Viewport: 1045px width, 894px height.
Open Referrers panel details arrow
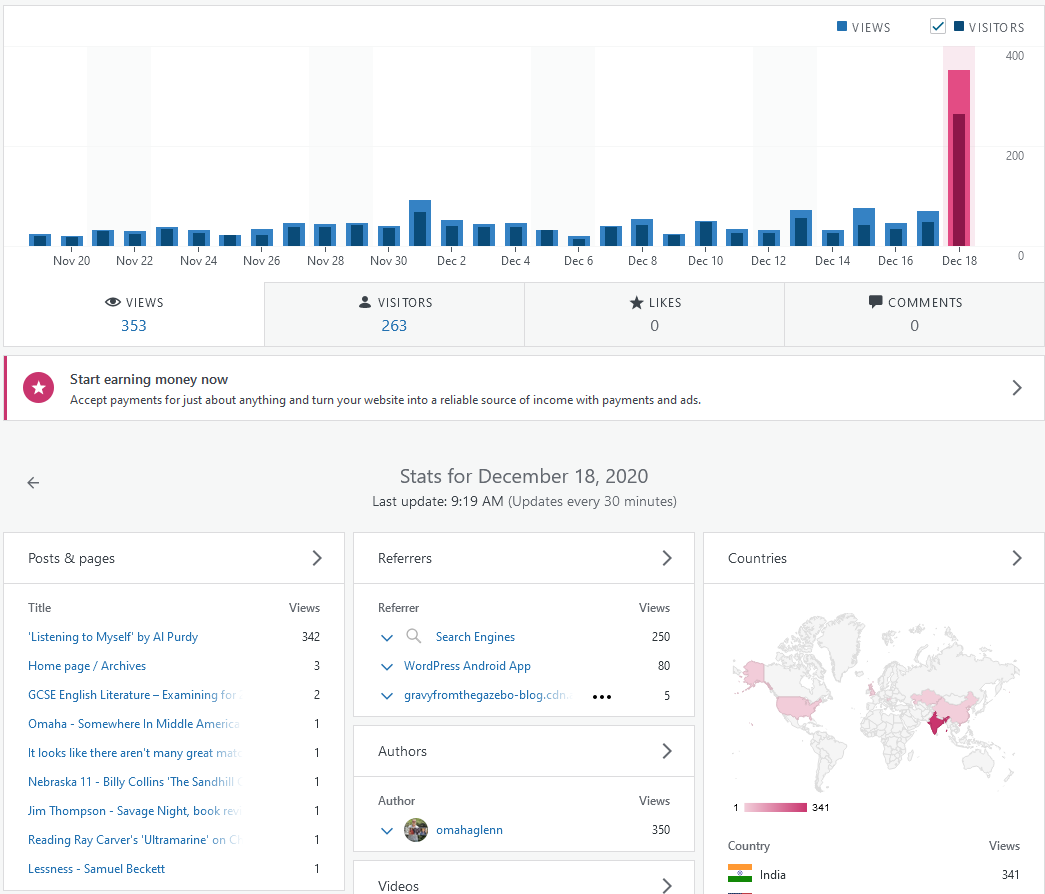[666, 558]
